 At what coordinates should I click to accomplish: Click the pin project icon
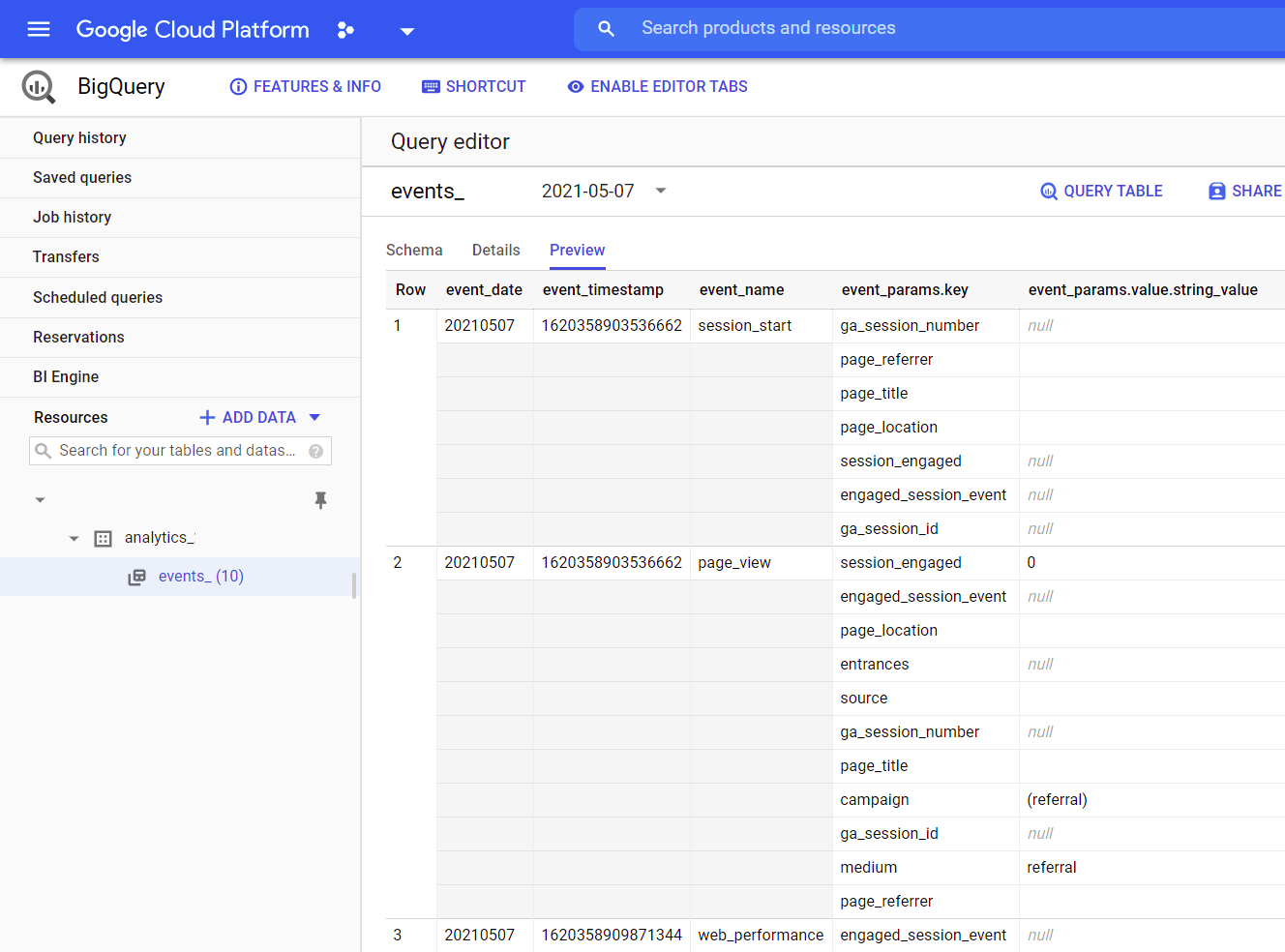(321, 500)
